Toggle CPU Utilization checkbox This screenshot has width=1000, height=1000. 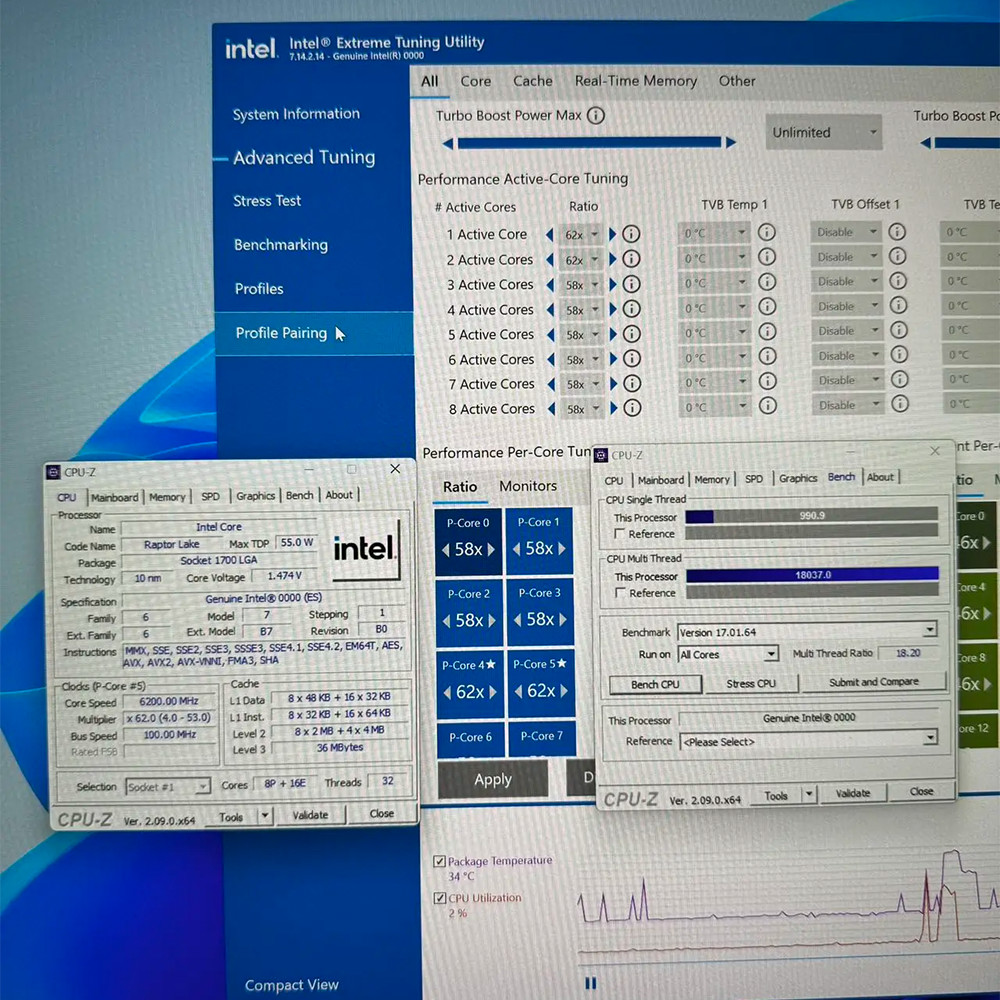[439, 898]
